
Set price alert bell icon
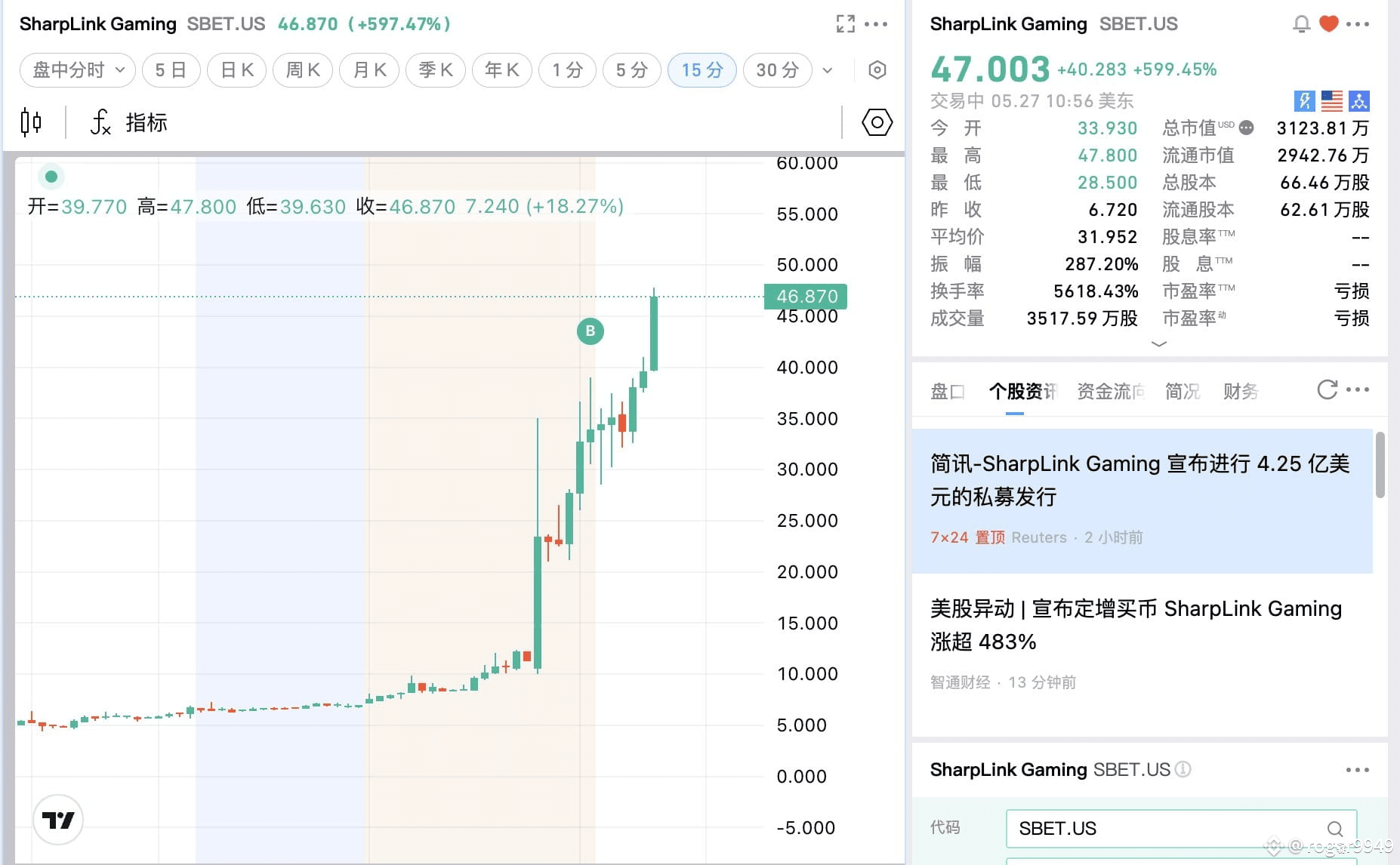[x=1301, y=24]
